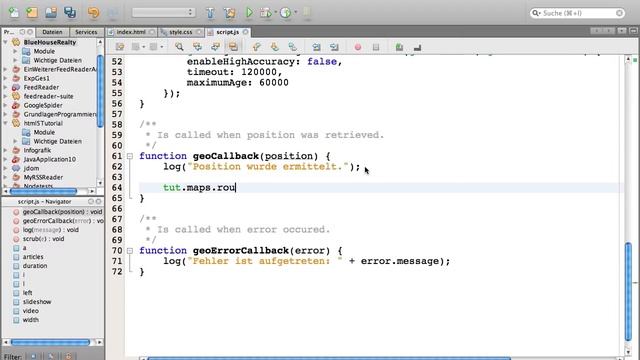Click the Stop Macro Recording icon
640x360 pixels.
376,47
